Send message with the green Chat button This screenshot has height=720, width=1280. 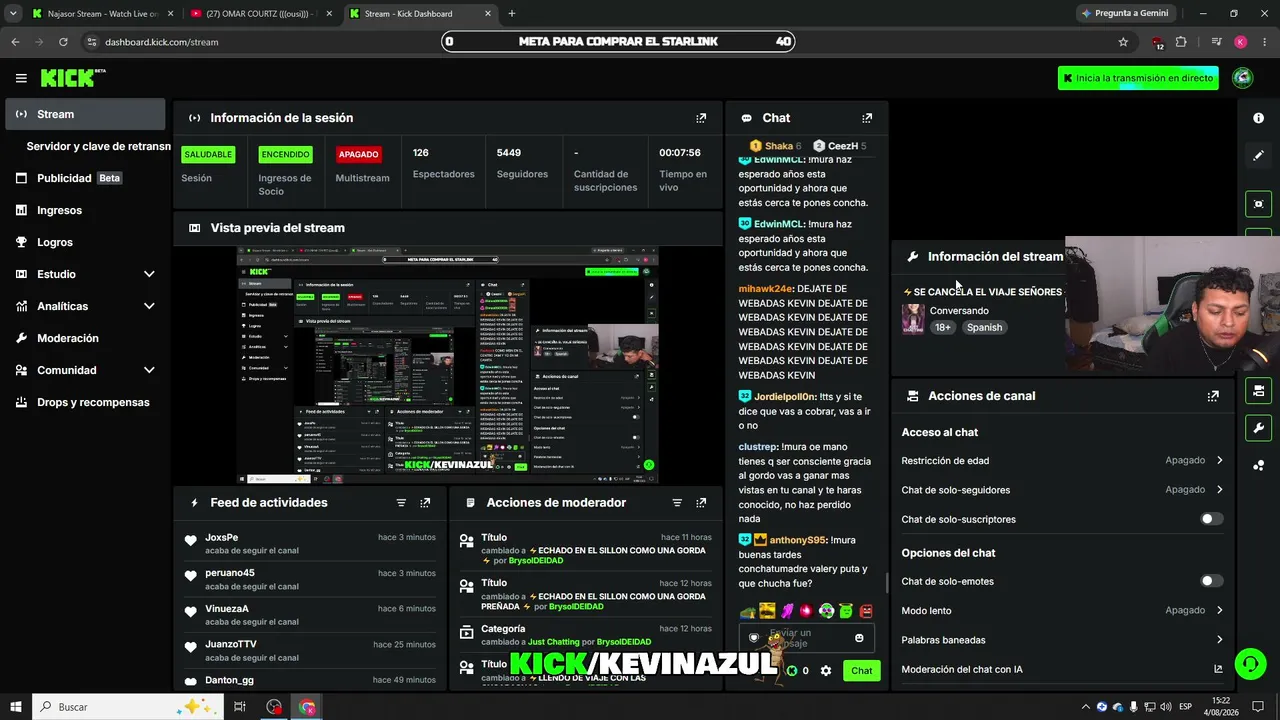[861, 671]
